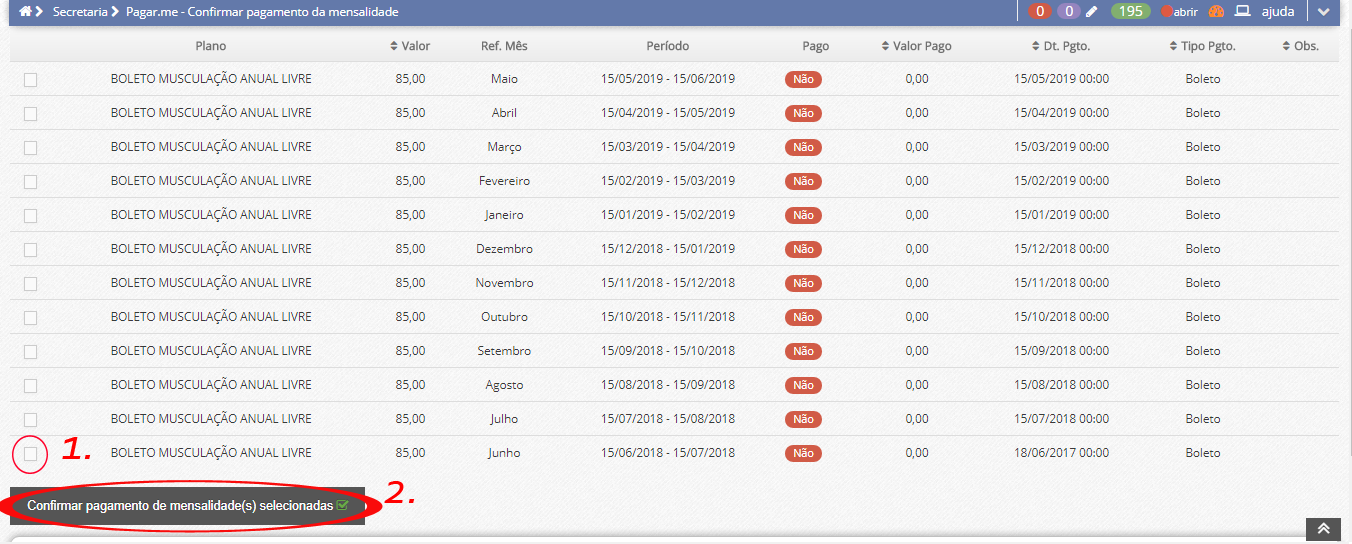The image size is (1352, 544).
Task: Open Secretaria breadcrumb item
Action: click(80, 12)
